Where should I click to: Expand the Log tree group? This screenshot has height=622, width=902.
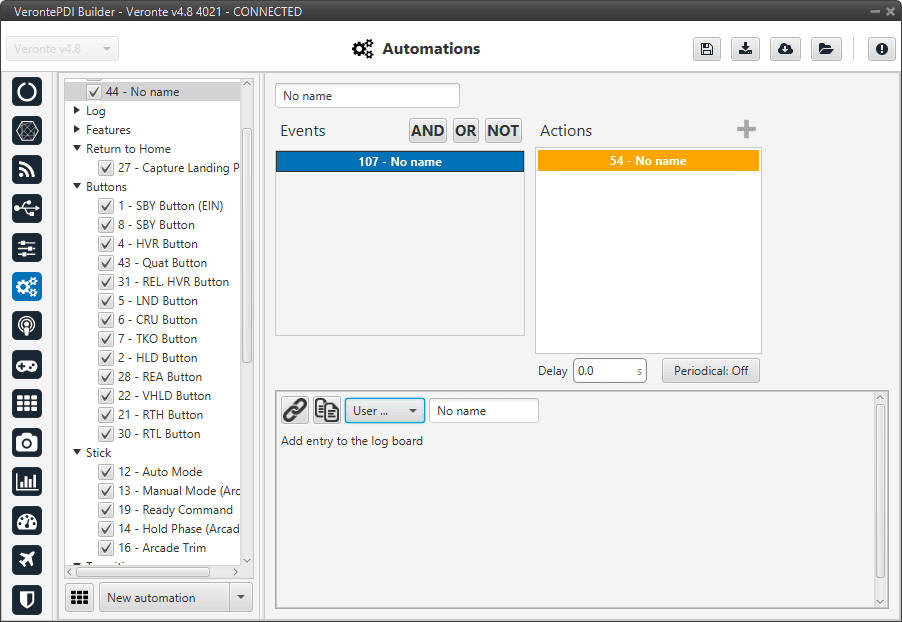[x=77, y=110]
